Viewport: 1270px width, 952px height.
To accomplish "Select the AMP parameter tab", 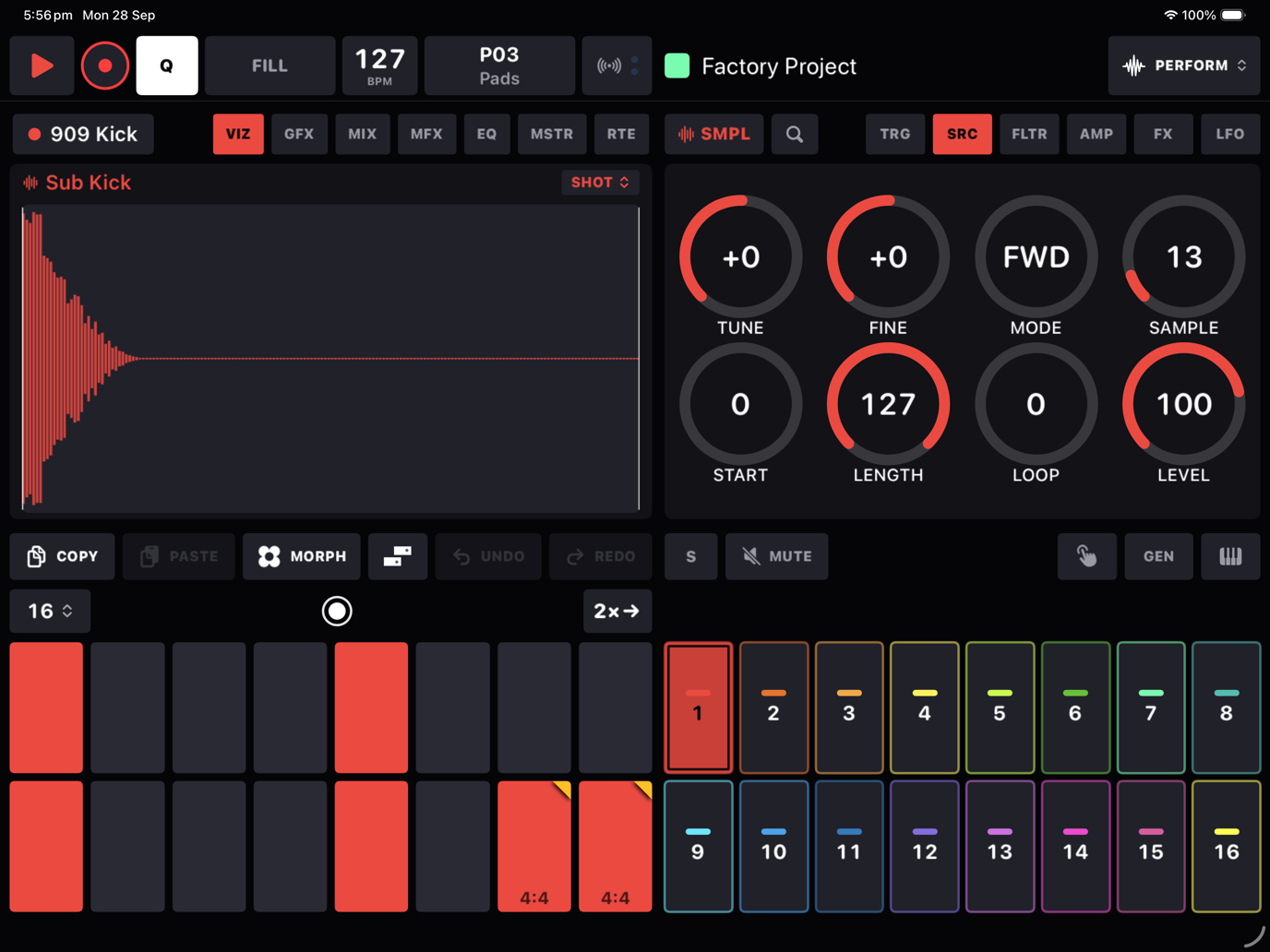I will pos(1096,134).
